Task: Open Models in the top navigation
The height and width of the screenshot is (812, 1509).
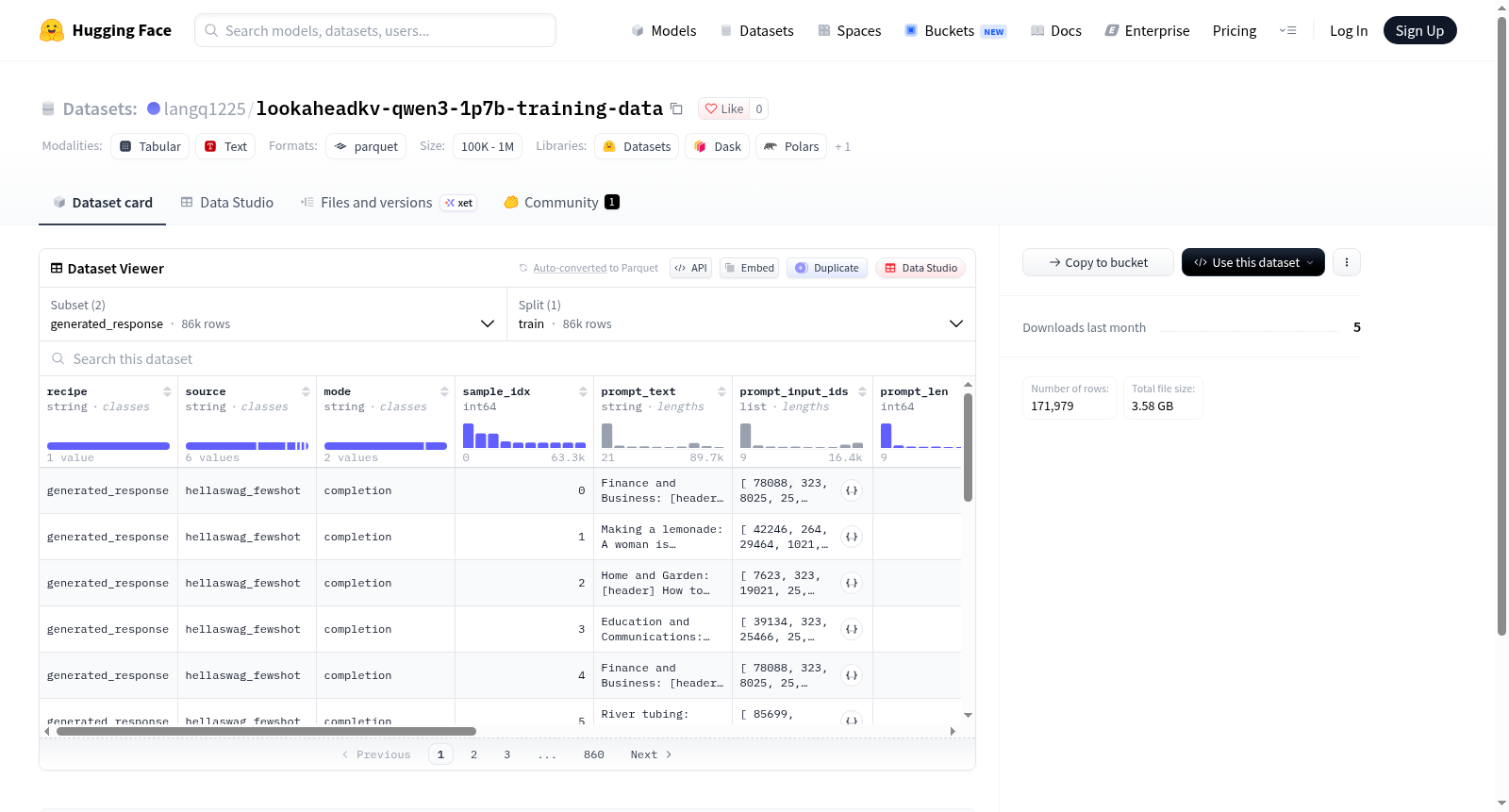Action: (664, 30)
